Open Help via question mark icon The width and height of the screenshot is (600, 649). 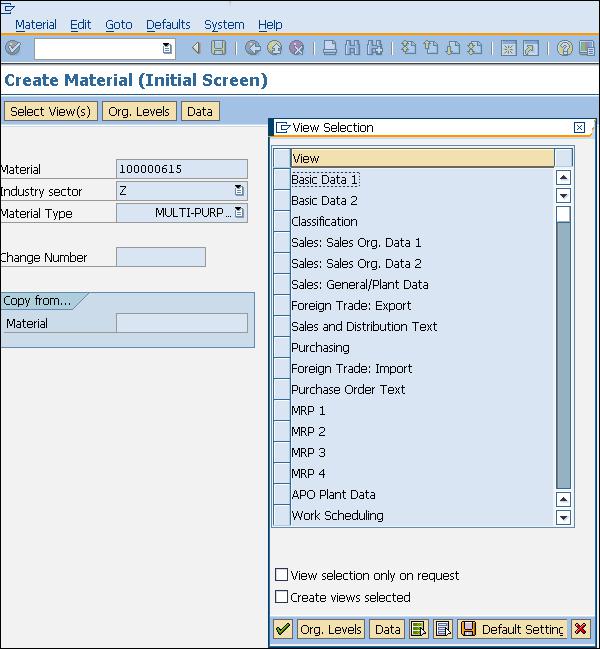click(x=565, y=48)
